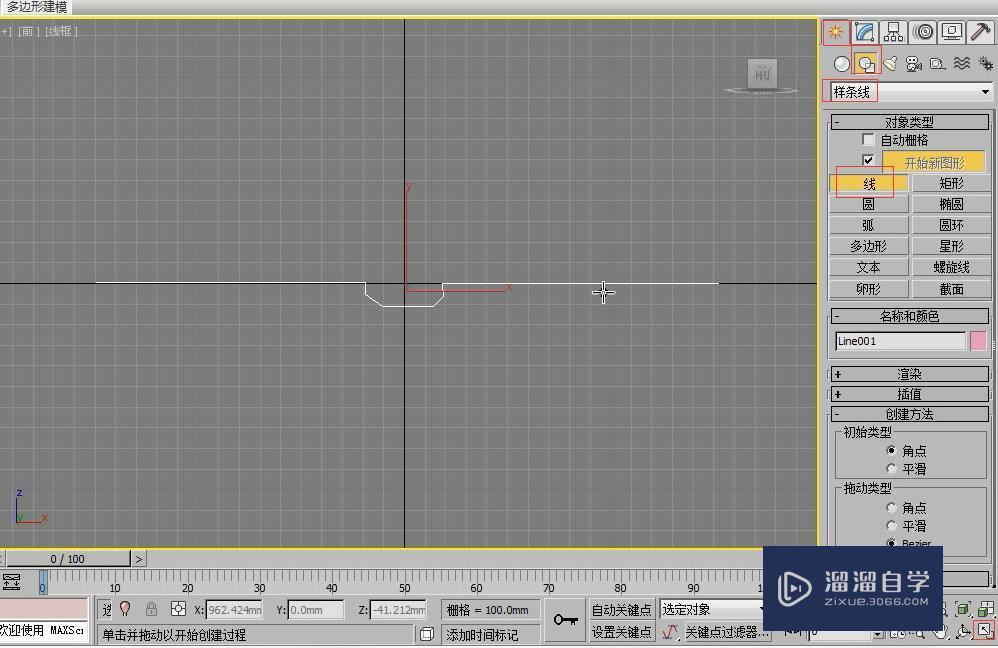Open the Motion command panel tab
The width and height of the screenshot is (998, 648).
coord(923,31)
